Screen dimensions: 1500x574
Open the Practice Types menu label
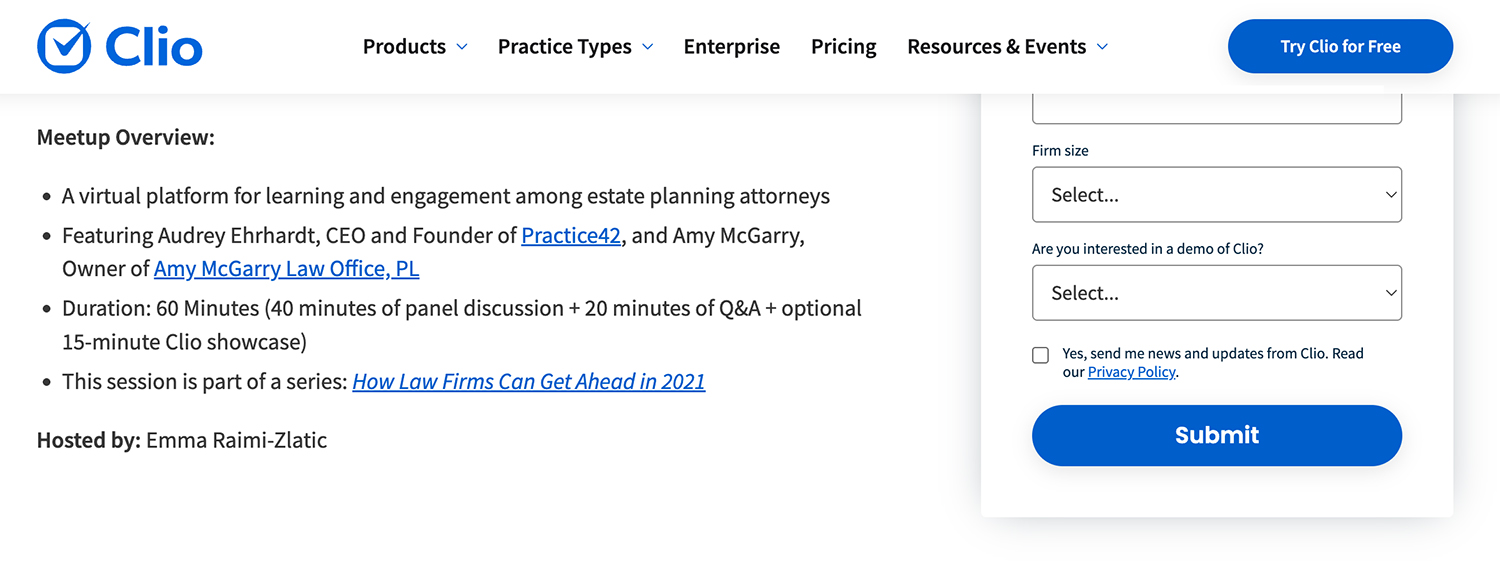[564, 47]
